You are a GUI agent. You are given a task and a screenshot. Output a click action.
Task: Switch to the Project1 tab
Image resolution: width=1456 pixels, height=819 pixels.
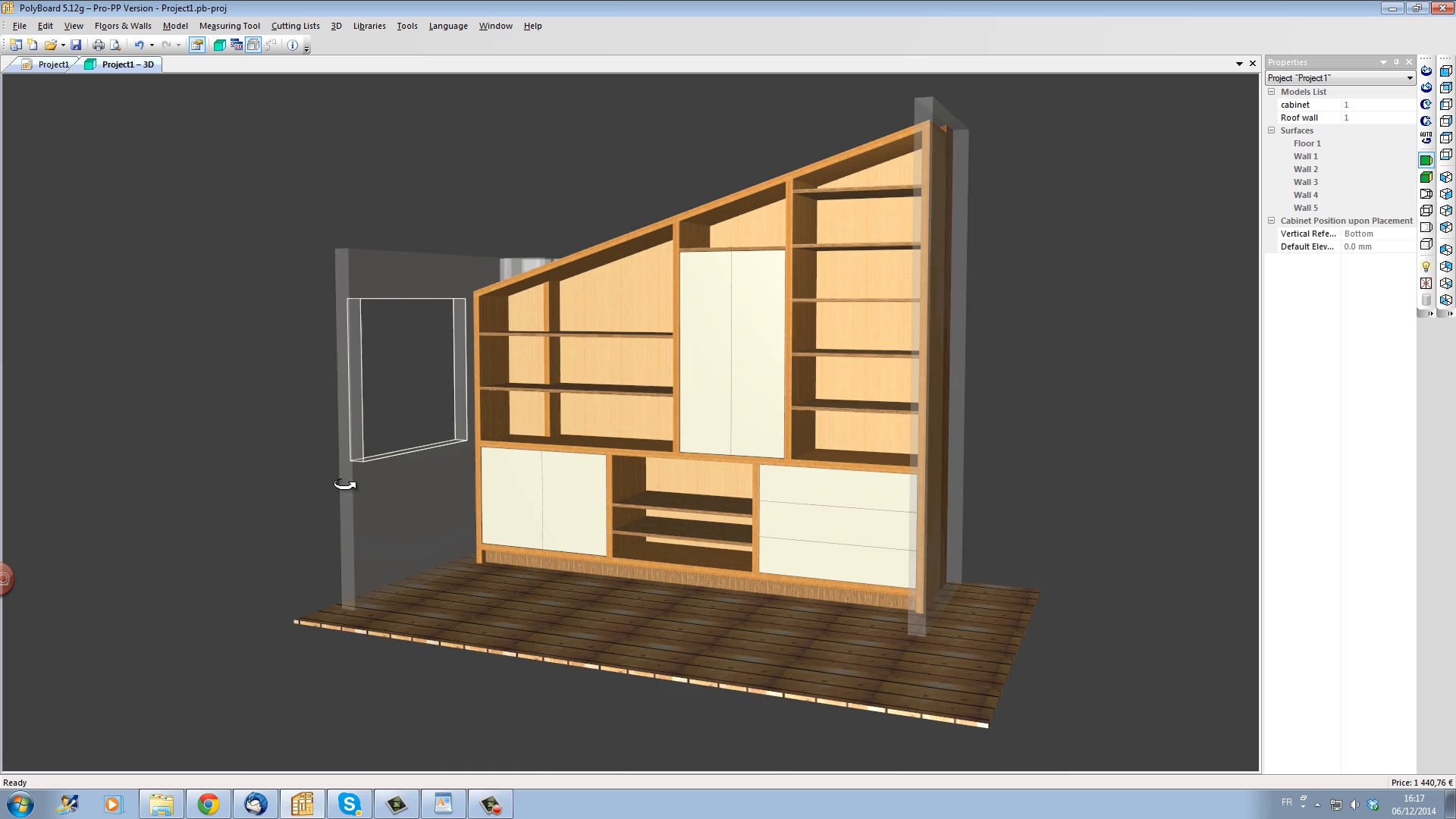tap(53, 64)
